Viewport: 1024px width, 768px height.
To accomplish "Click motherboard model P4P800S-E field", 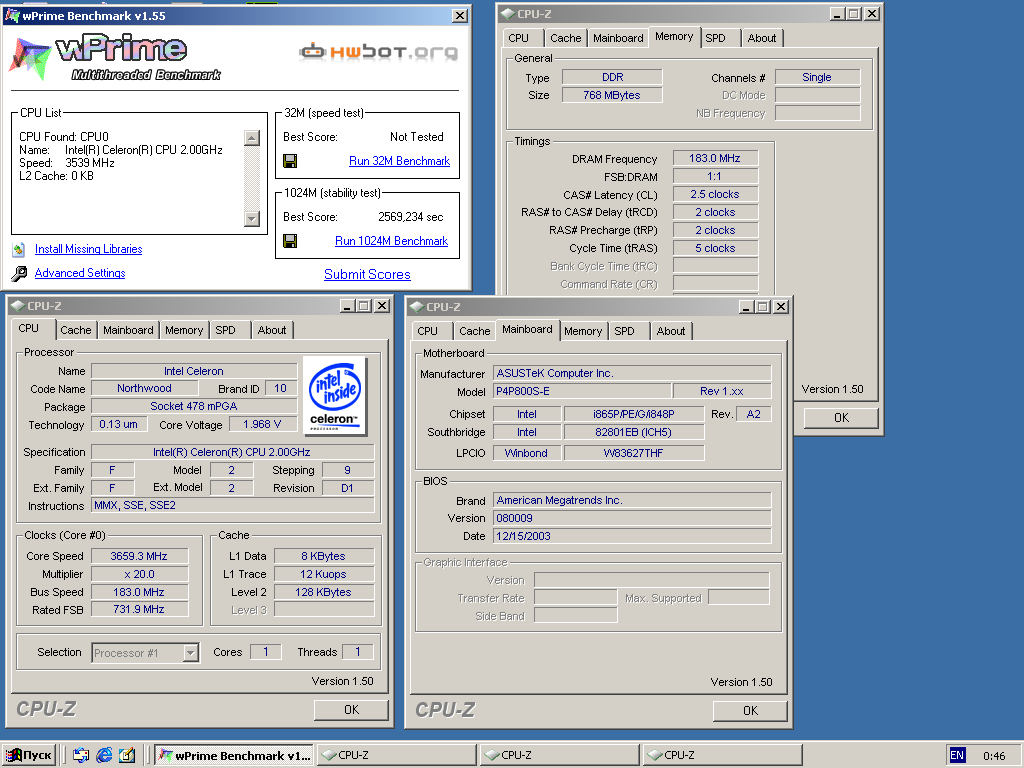I will 582,391.
